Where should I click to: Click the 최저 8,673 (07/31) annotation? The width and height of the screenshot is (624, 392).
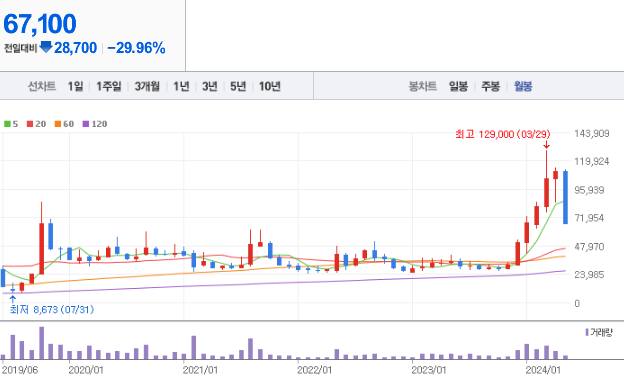52,309
